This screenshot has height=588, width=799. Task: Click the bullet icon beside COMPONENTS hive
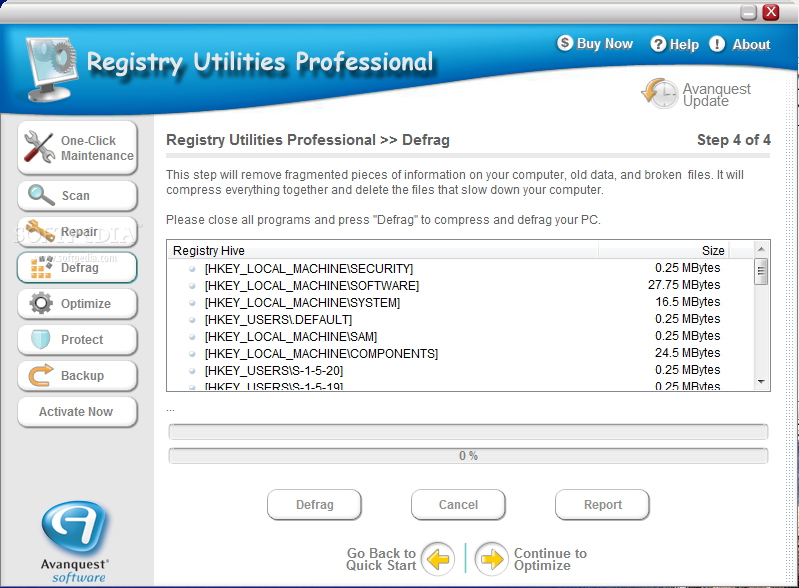[192, 354]
